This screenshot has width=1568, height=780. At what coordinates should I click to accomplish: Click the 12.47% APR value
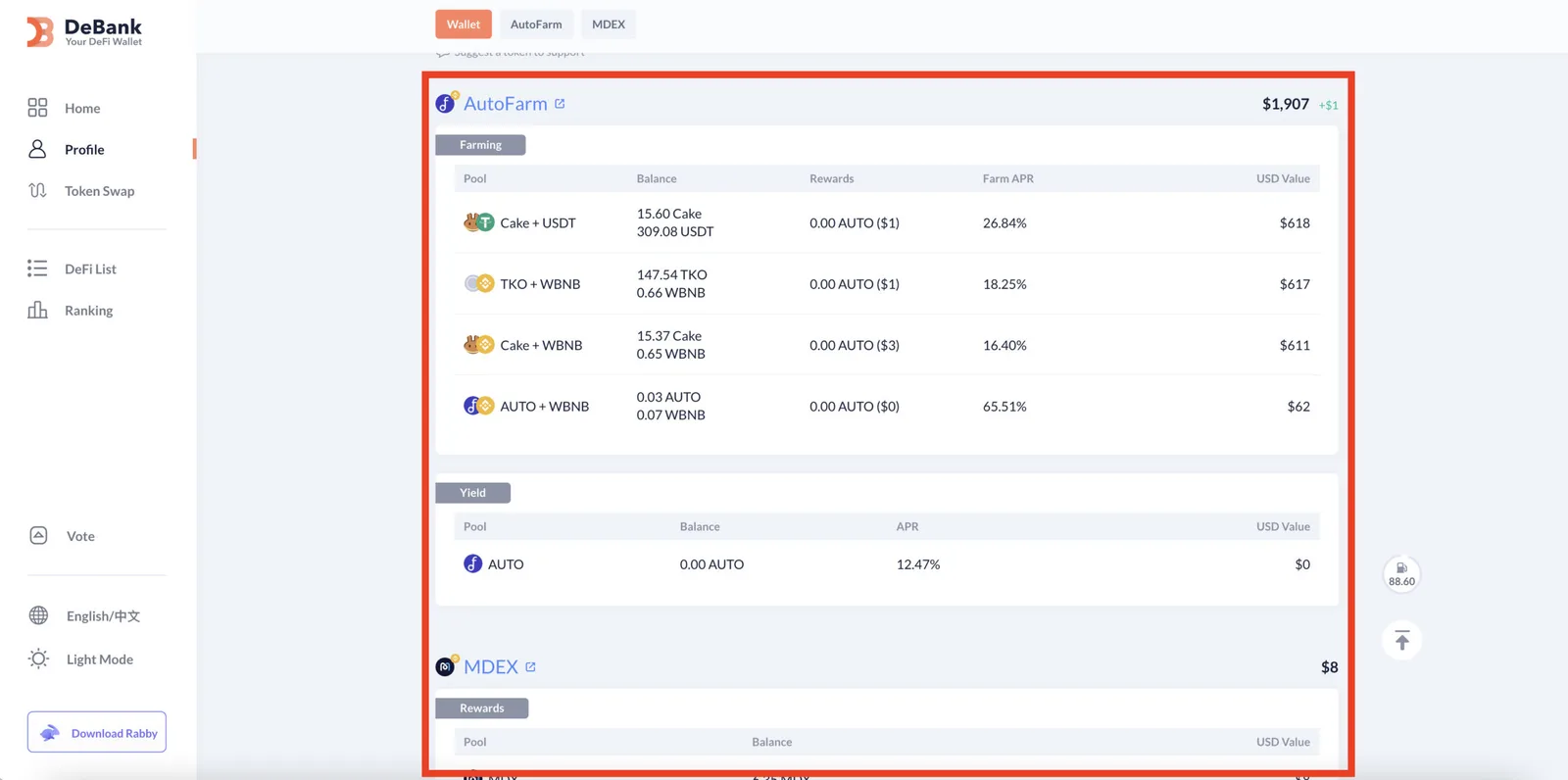[918, 564]
